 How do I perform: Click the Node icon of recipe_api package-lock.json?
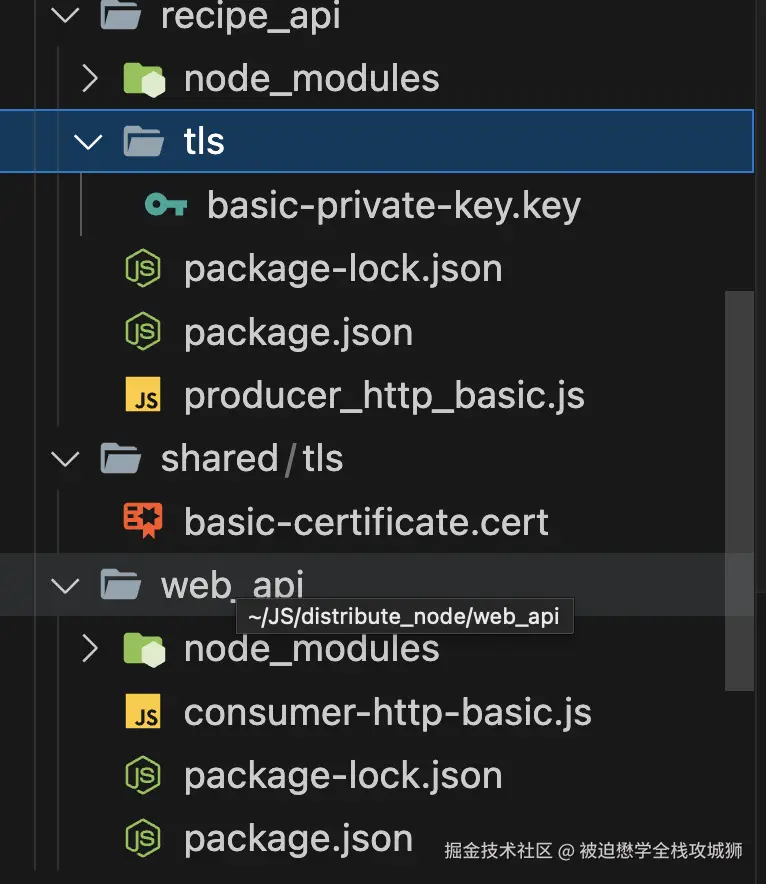pos(142,269)
